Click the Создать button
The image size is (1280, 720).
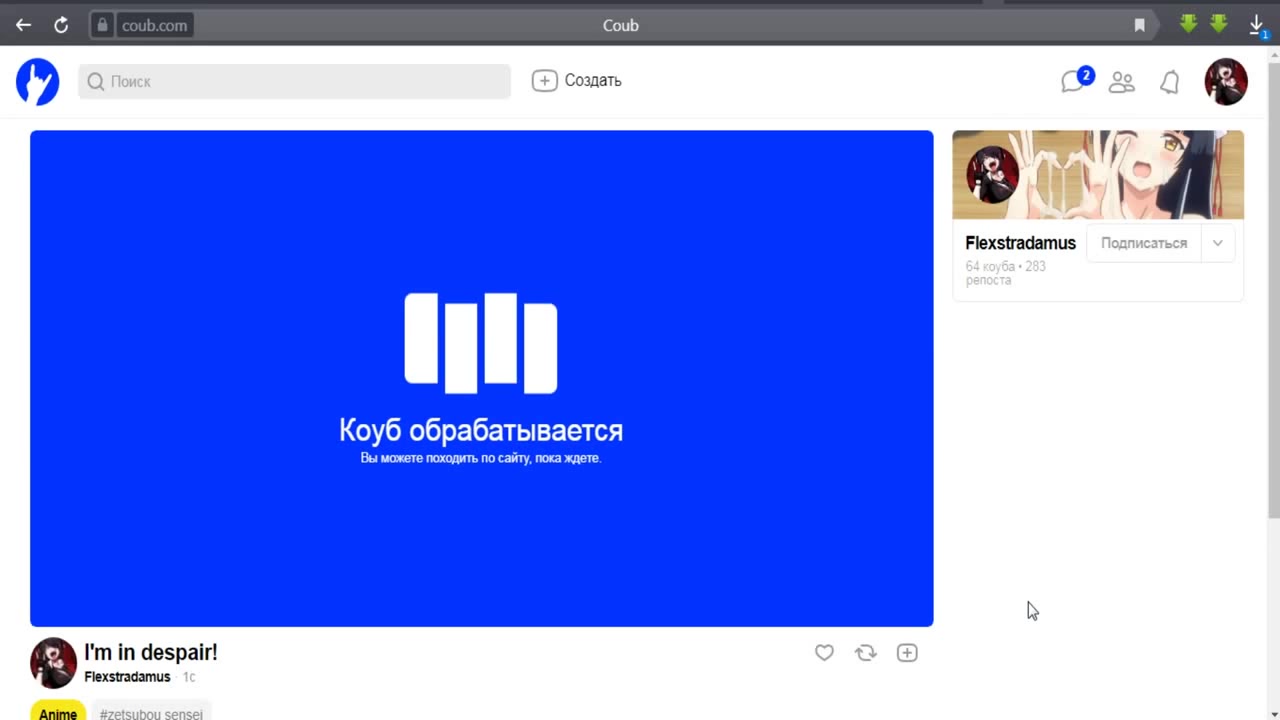577,81
